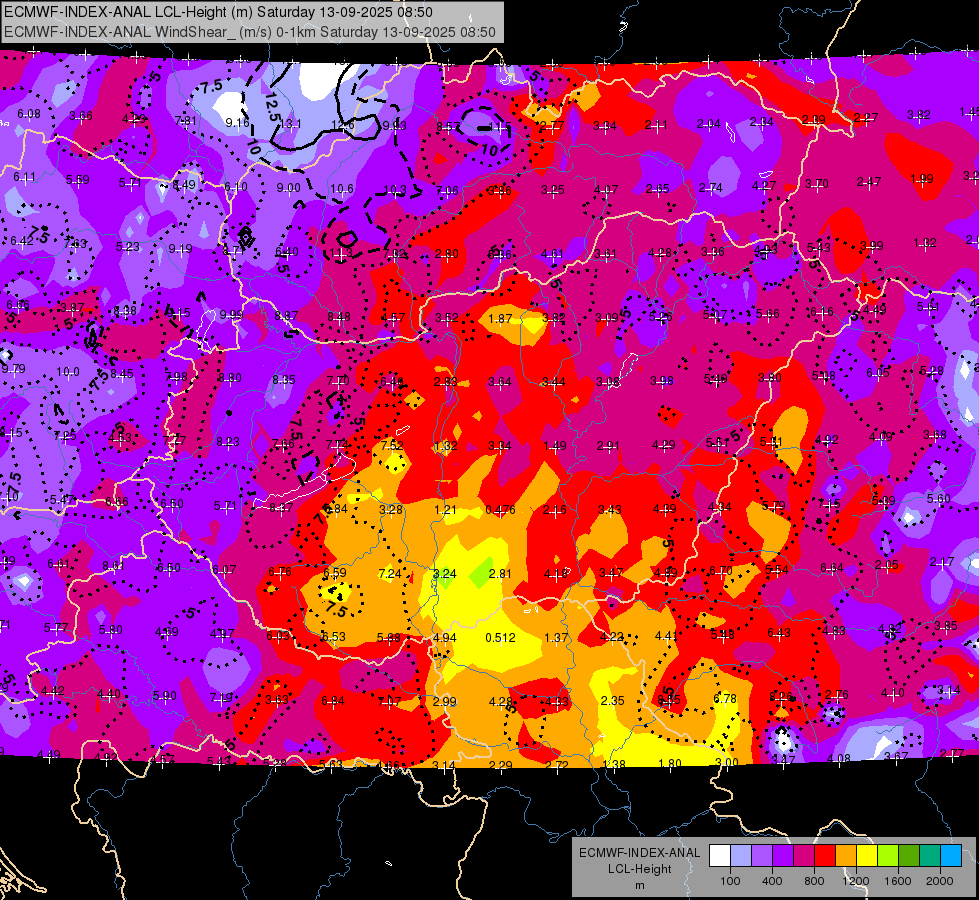Click the wind shear value 9.79
Screen dimensions: 979x900
14,368
